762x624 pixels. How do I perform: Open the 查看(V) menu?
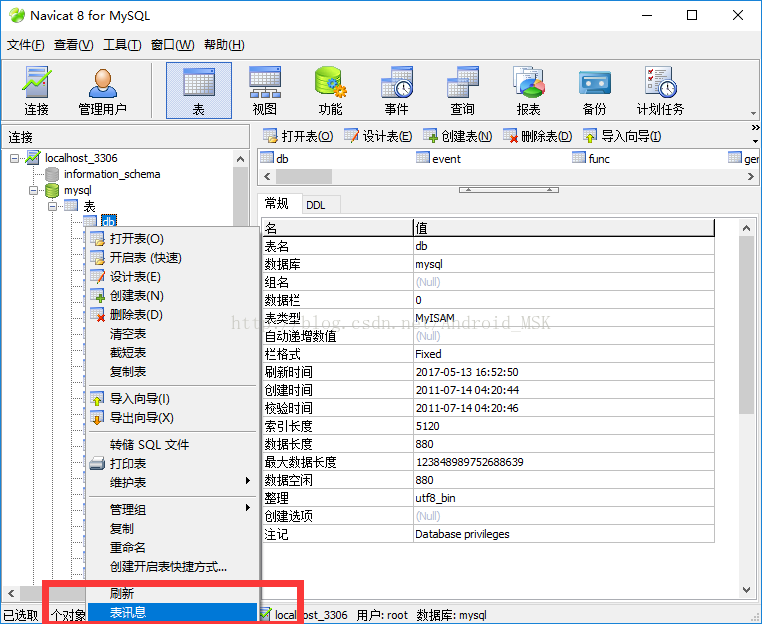pos(73,45)
